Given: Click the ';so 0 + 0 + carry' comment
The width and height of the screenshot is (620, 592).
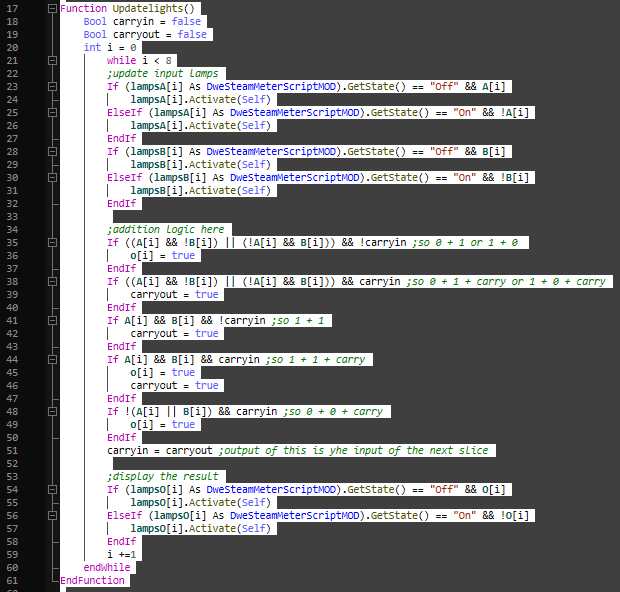Looking at the screenshot, I should click(333, 412).
